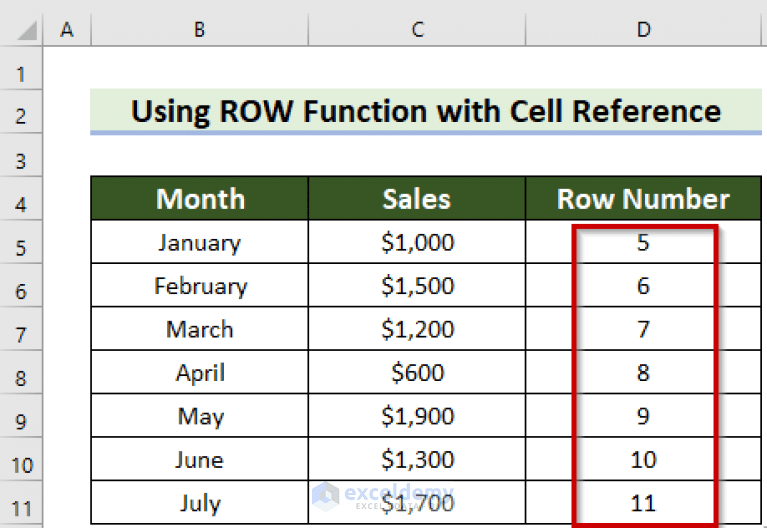Select the 'April' cell

pos(200,372)
